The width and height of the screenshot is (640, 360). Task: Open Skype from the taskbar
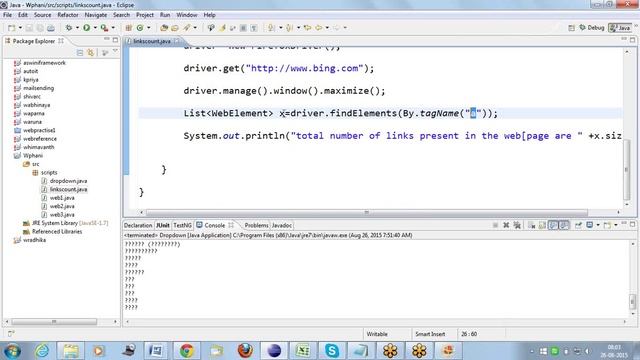point(332,351)
